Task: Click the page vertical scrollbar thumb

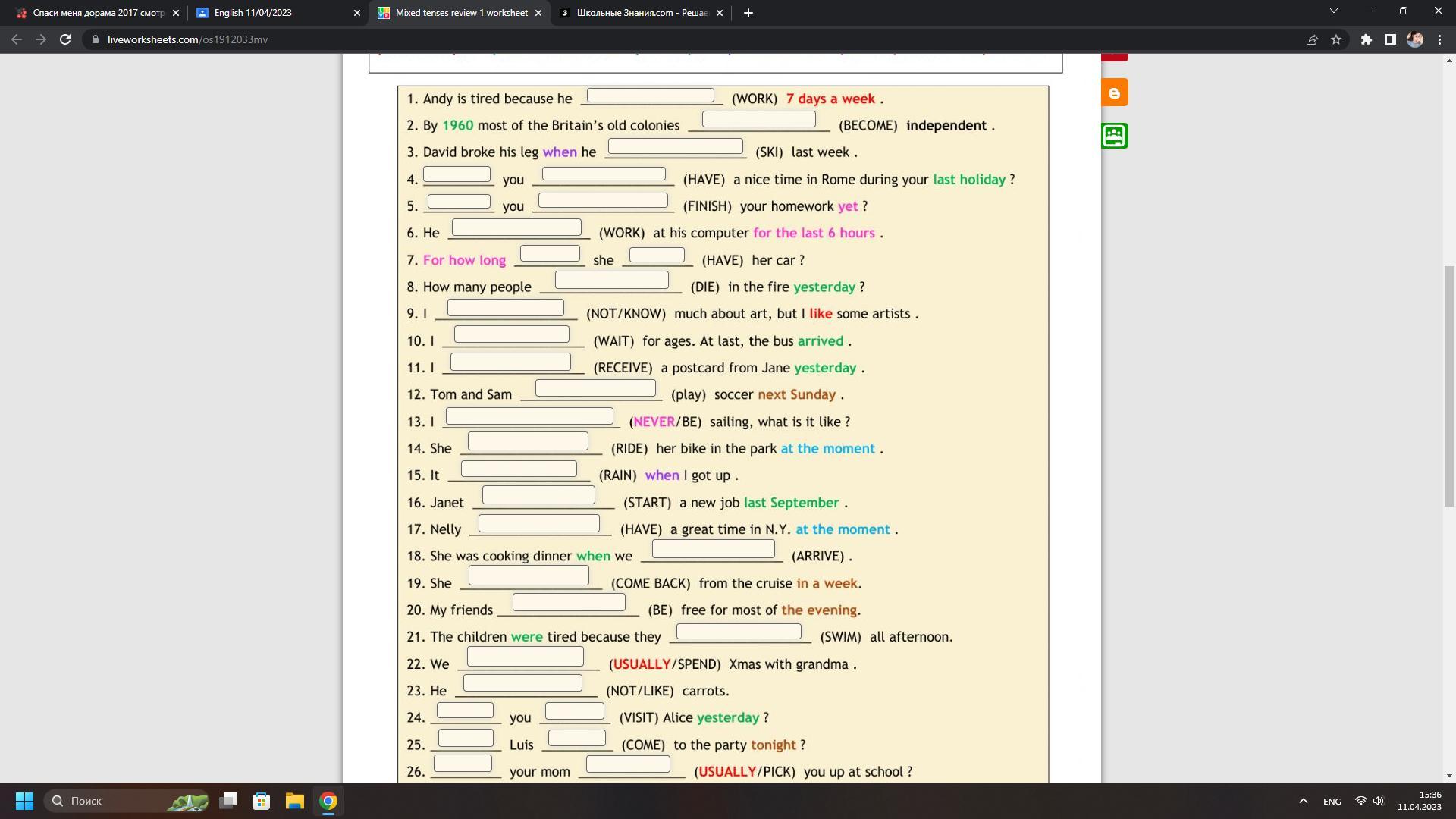Action: coord(1448,387)
